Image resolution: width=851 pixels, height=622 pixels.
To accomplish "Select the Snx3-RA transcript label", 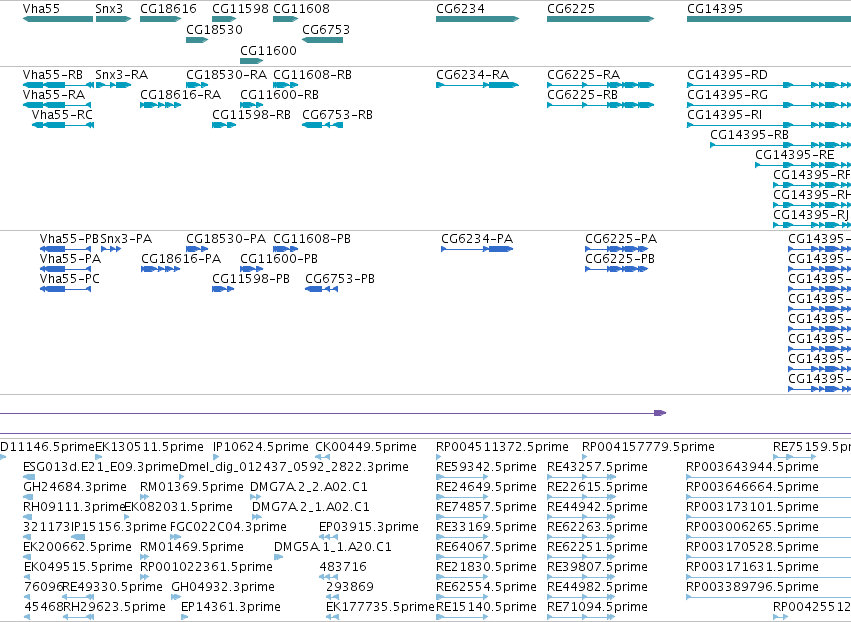I will point(122,75).
